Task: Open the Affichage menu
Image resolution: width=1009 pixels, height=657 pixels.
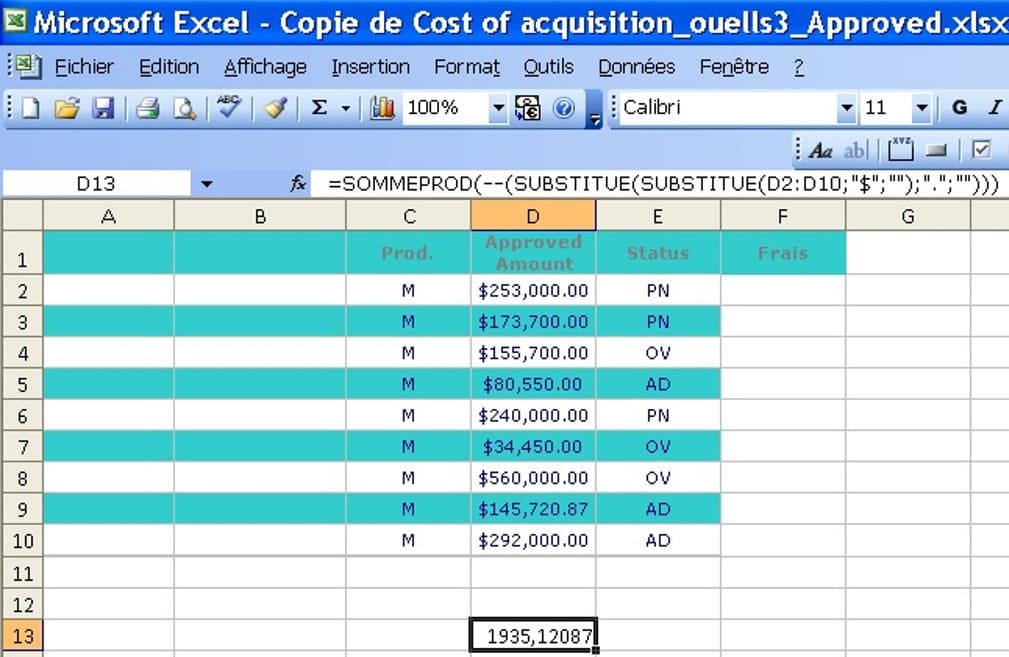Action: [265, 67]
